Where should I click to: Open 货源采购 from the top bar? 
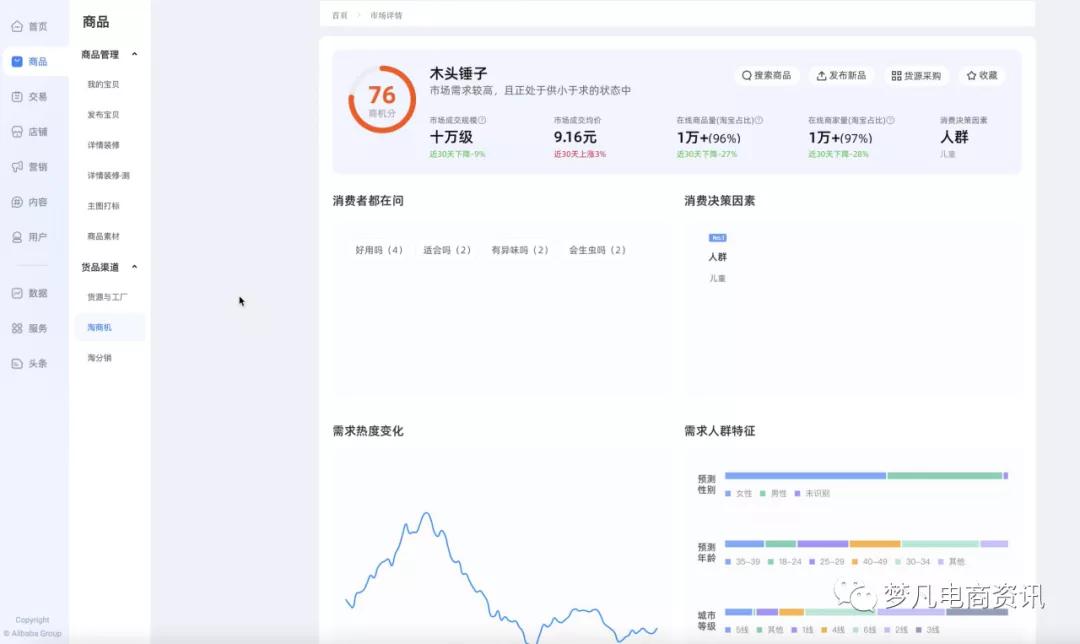pos(915,75)
